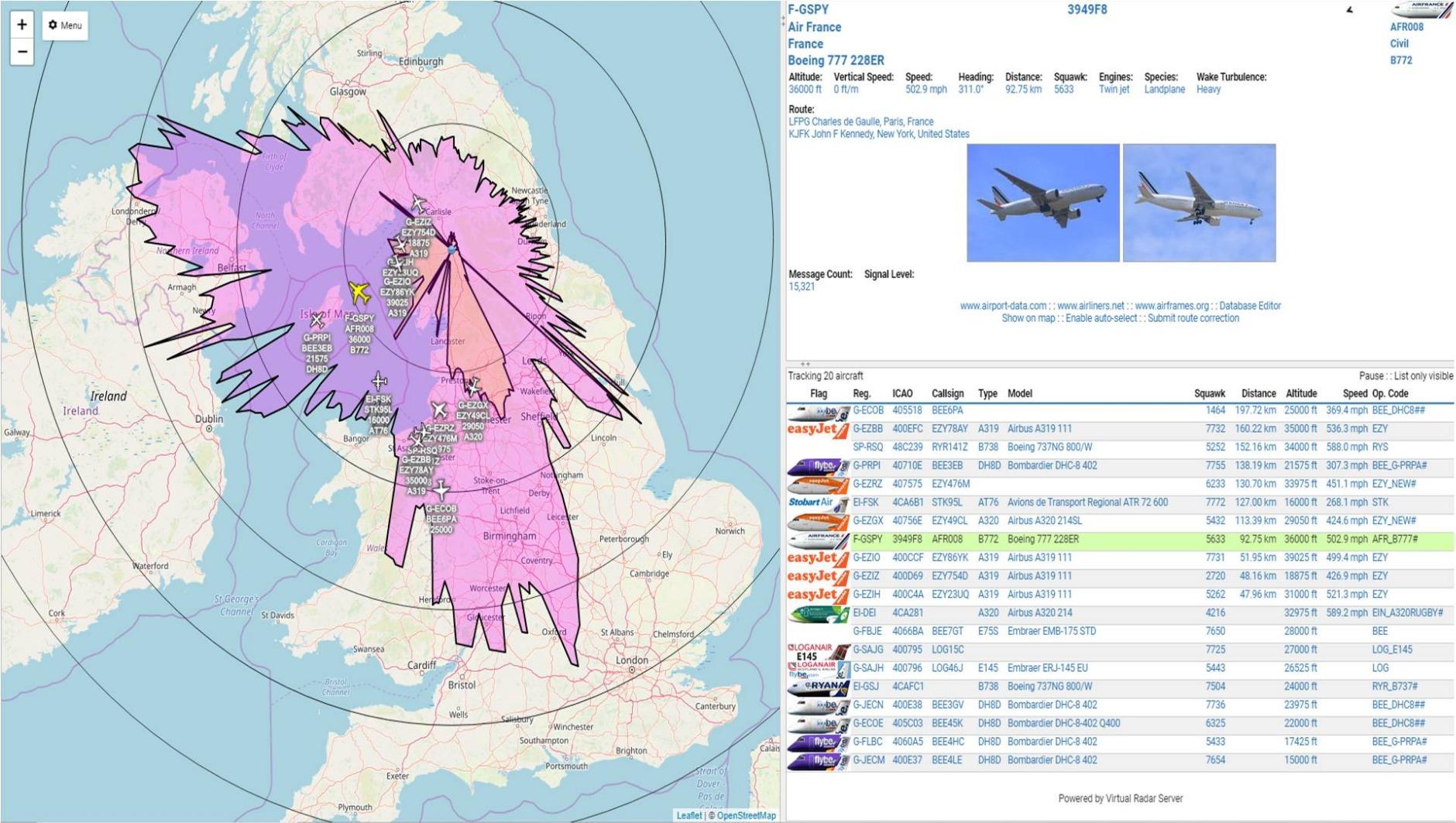1456x823 pixels.
Task: Open the left Air France 777 photo
Action: click(1042, 203)
